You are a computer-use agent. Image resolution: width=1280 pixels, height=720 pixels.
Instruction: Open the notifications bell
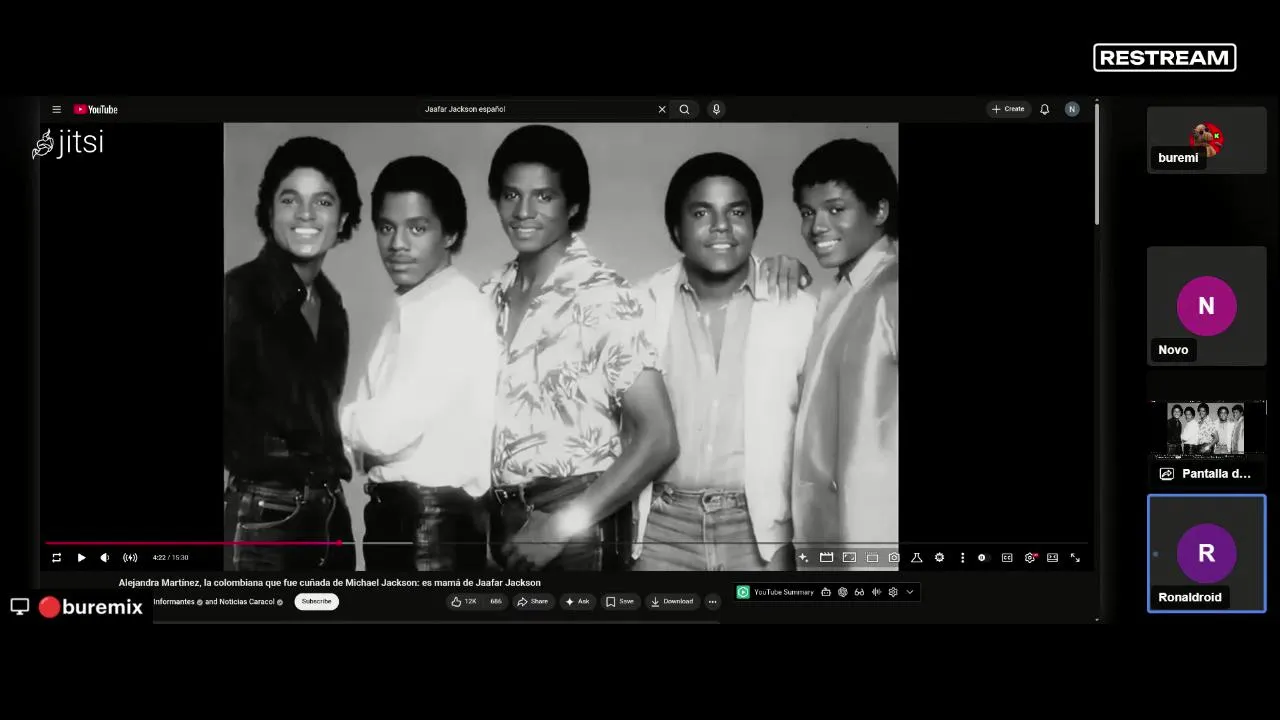tap(1044, 109)
